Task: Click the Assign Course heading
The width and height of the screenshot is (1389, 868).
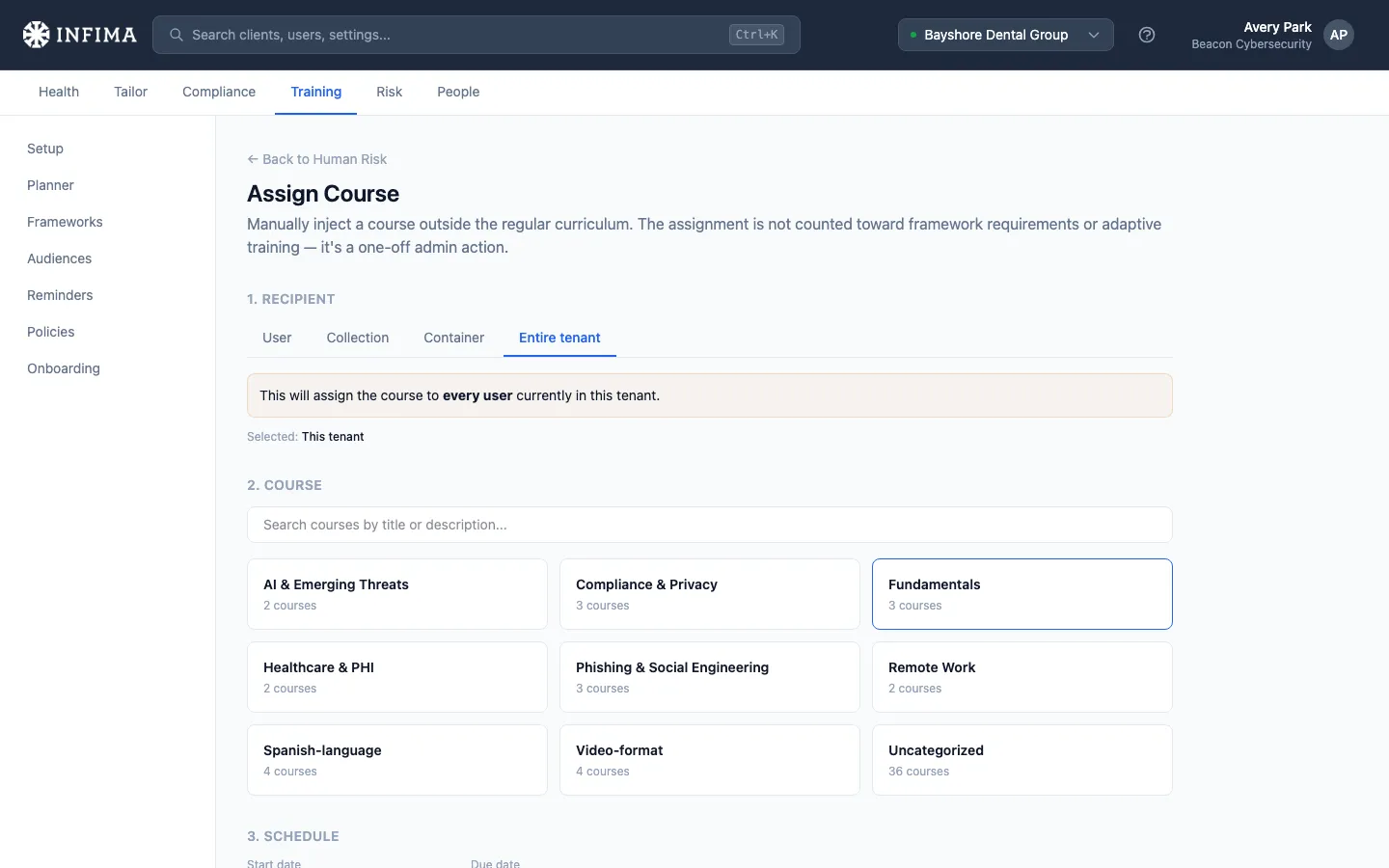Action: 323,194
